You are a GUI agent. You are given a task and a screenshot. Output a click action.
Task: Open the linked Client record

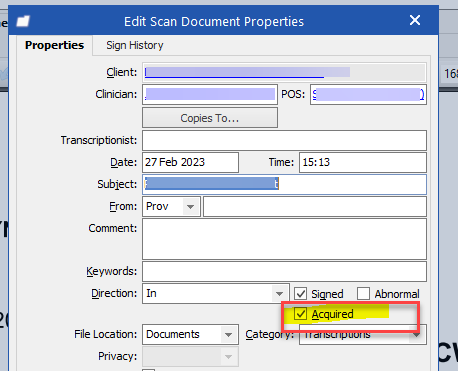(x=284, y=72)
